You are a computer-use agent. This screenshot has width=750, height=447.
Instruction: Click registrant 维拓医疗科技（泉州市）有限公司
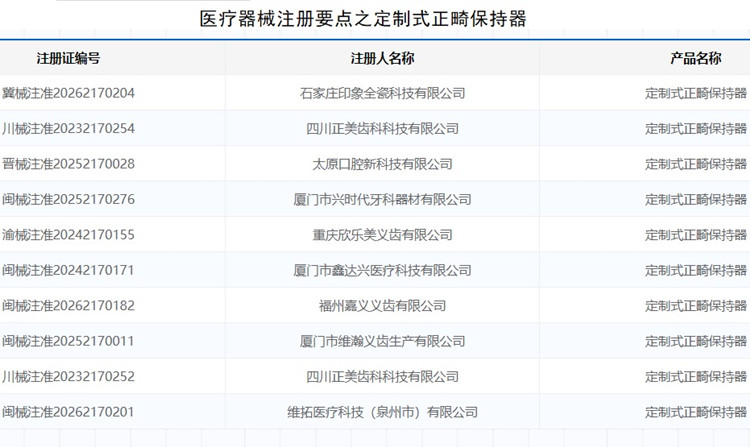(382, 412)
